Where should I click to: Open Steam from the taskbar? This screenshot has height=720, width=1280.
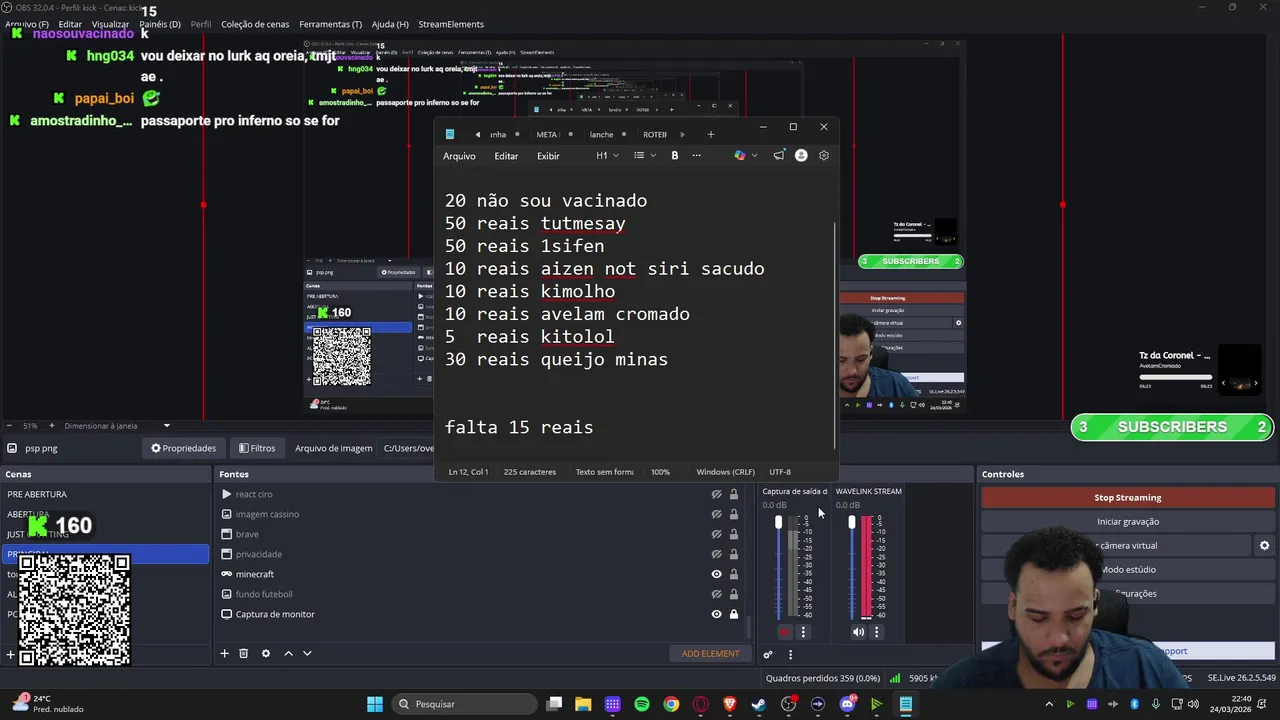coord(759,704)
